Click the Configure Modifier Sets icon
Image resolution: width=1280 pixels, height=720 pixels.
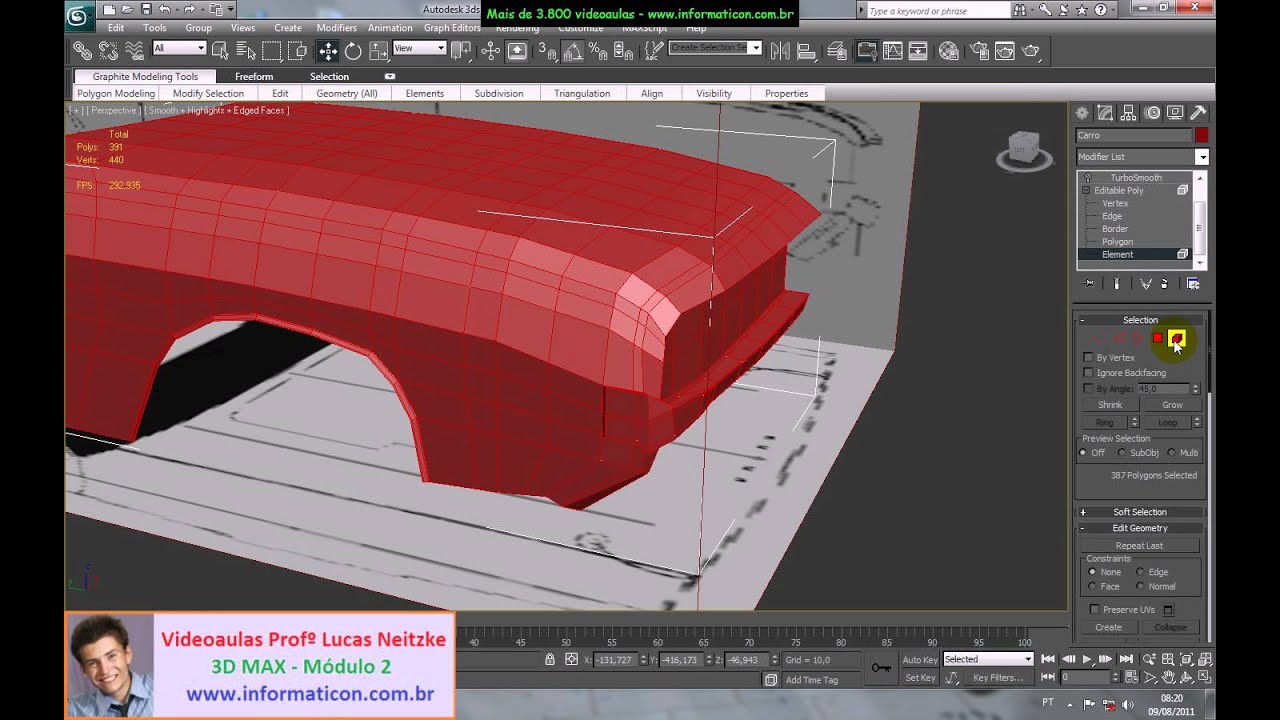pyautogui.click(x=1193, y=284)
